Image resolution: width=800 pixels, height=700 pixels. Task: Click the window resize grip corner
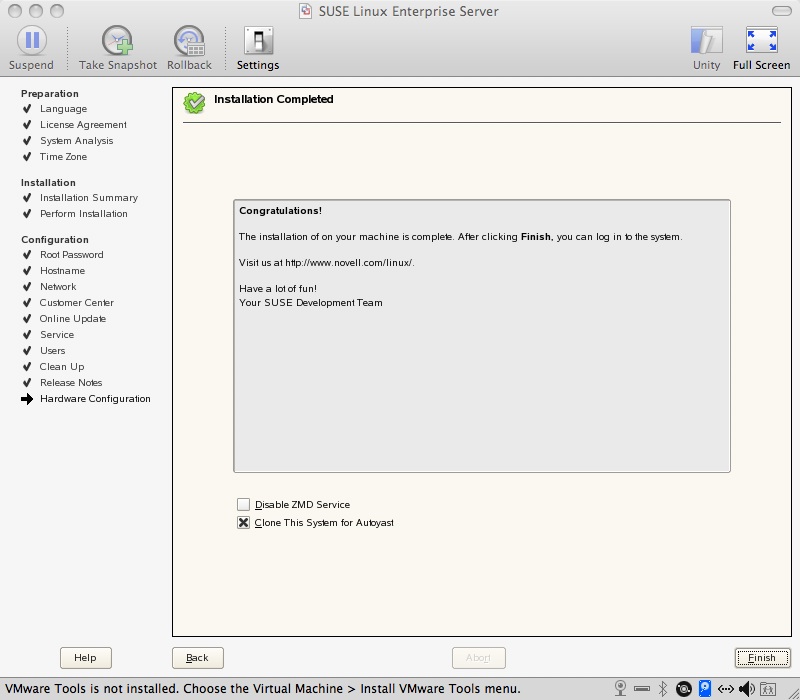click(793, 693)
